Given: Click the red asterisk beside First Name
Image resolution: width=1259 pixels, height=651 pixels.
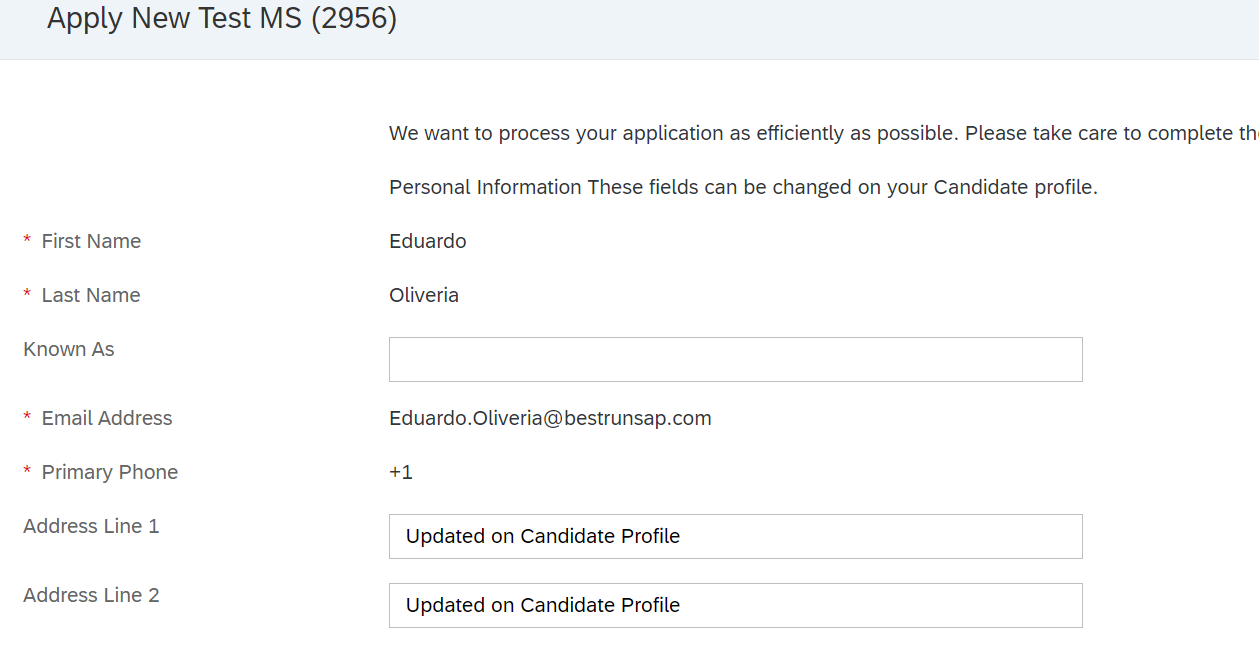Looking at the screenshot, I should 27,240.
